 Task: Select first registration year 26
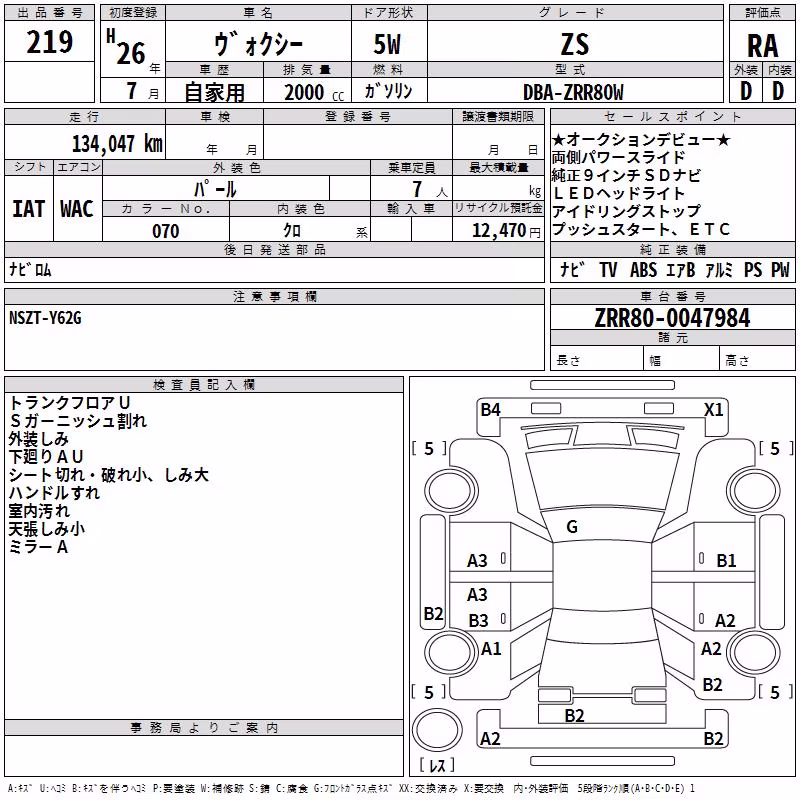click(131, 53)
